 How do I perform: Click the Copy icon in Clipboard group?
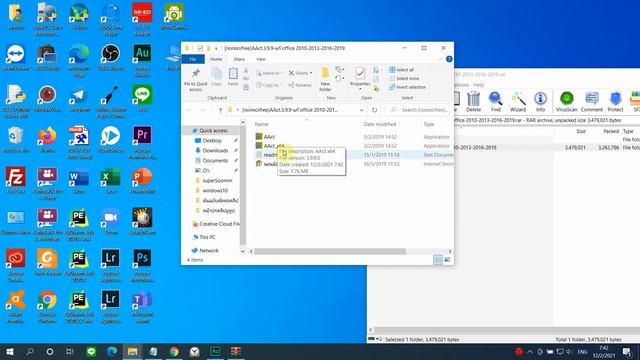pyautogui.click(x=216, y=77)
